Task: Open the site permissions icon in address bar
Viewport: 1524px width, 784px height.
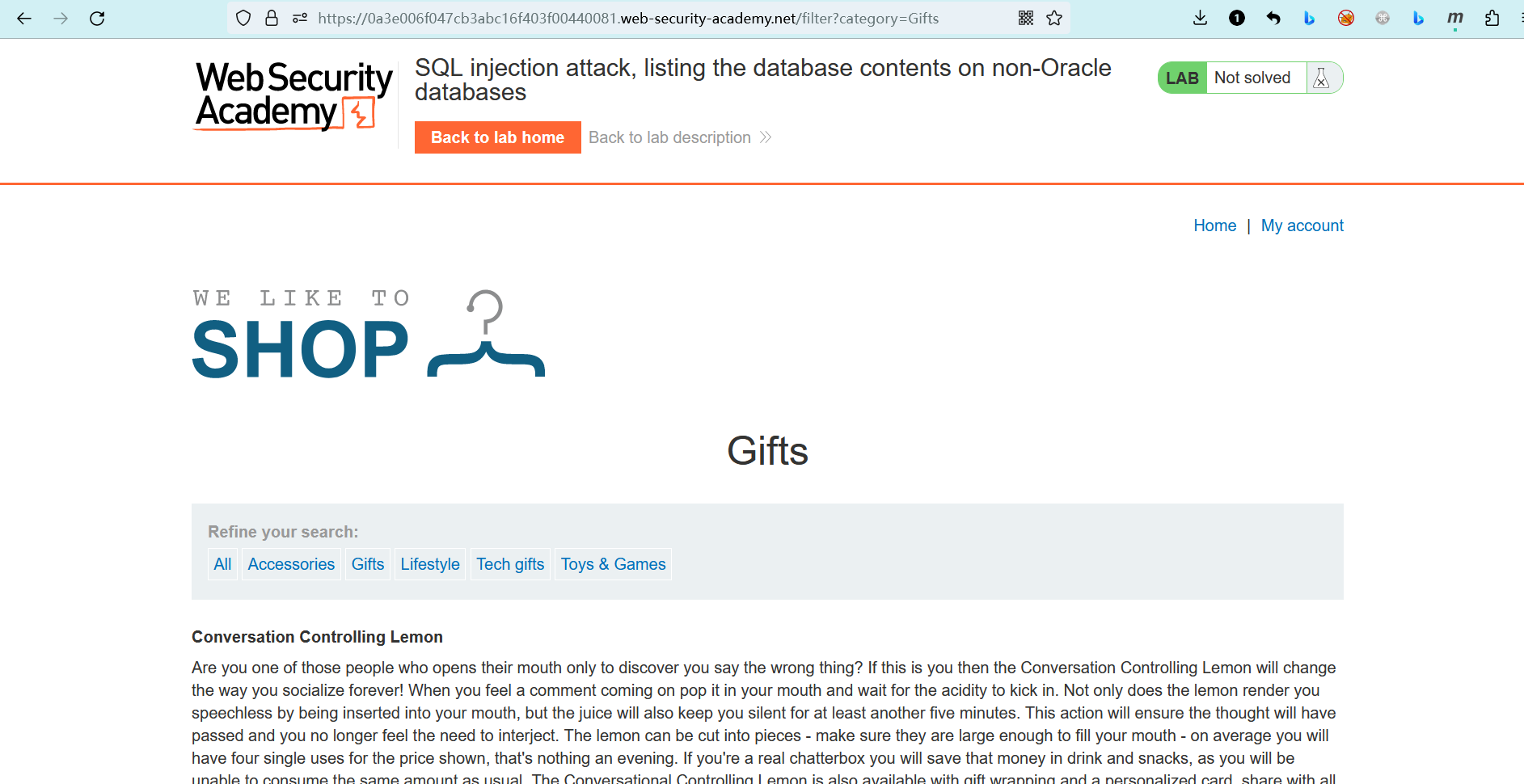Action: point(300,19)
